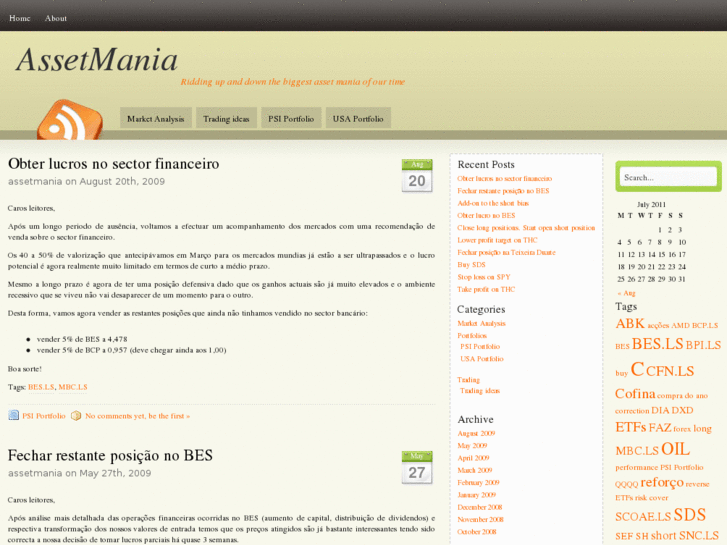The height and width of the screenshot is (545, 727).
Task: Click the reforço tag in tag cloud
Action: coord(662,482)
